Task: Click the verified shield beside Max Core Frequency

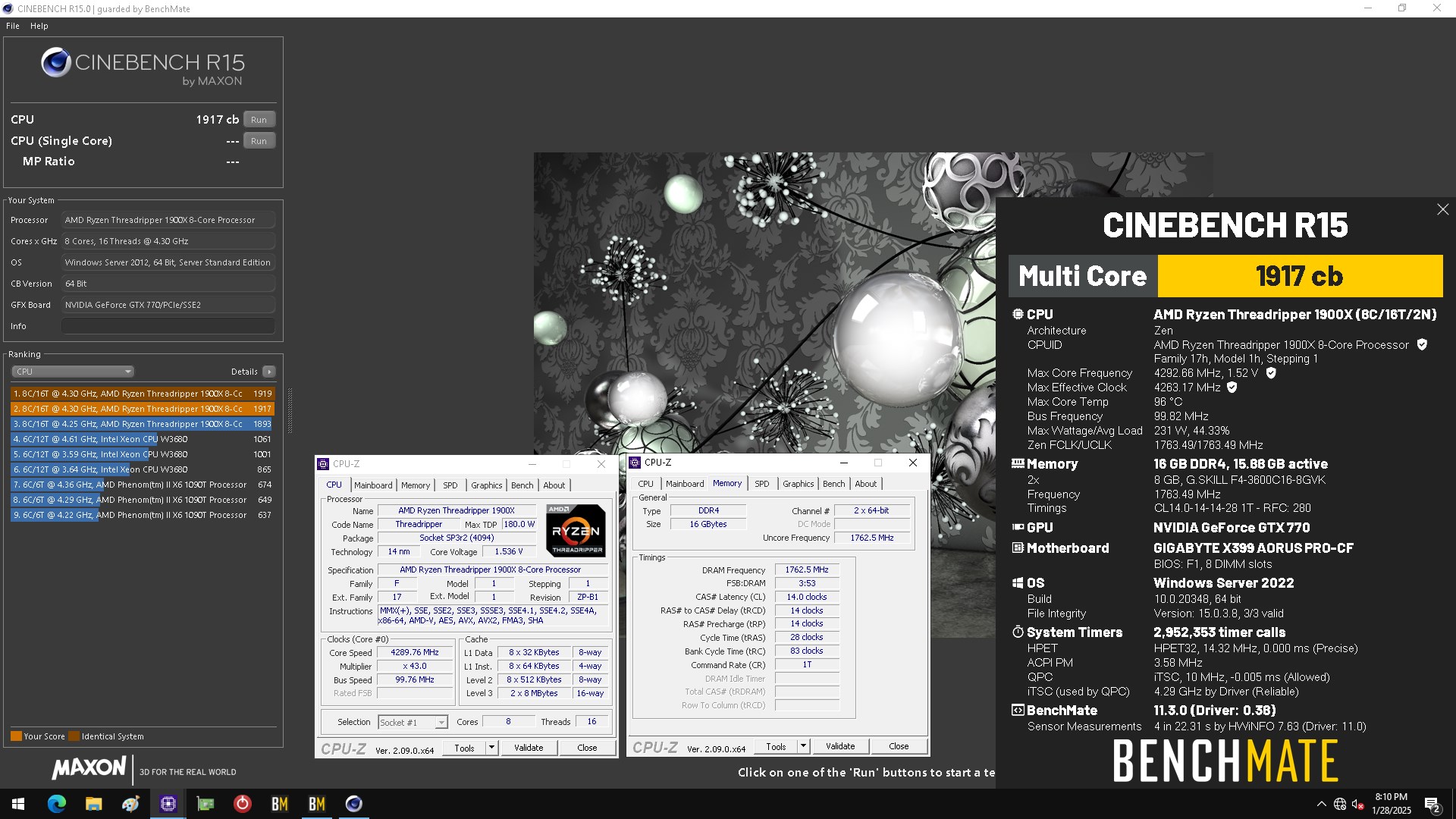Action: click(1271, 373)
